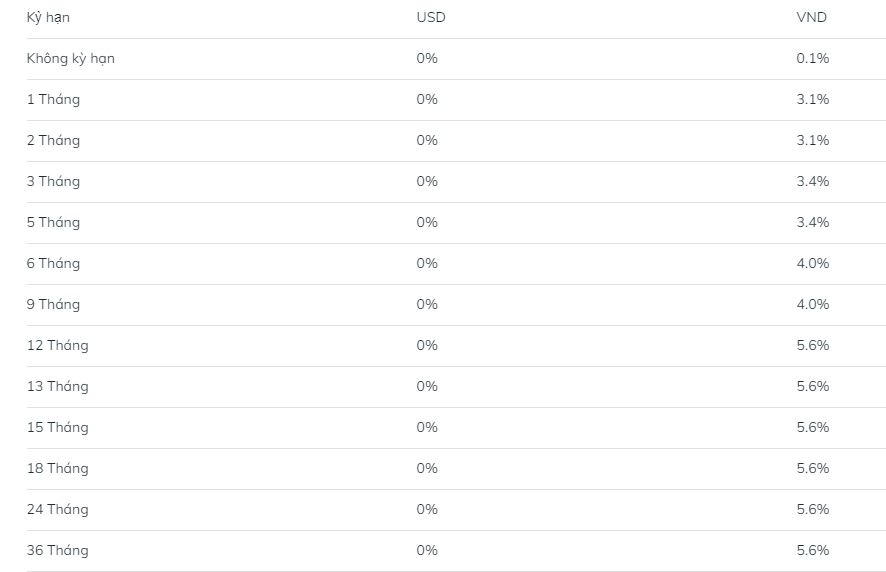
Task: Click the USD rate for 36 Tháng
Action: [x=427, y=551]
